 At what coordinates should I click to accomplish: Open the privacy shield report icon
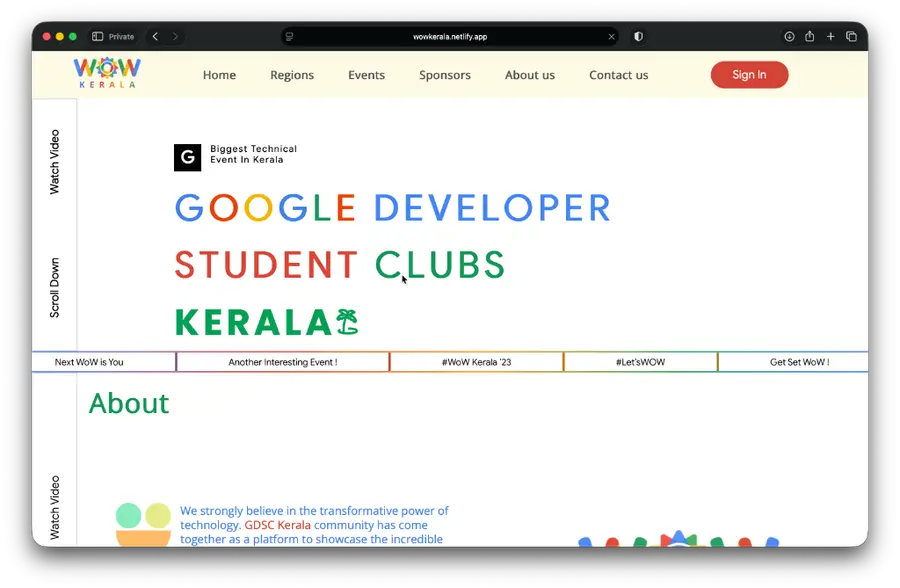(x=638, y=36)
